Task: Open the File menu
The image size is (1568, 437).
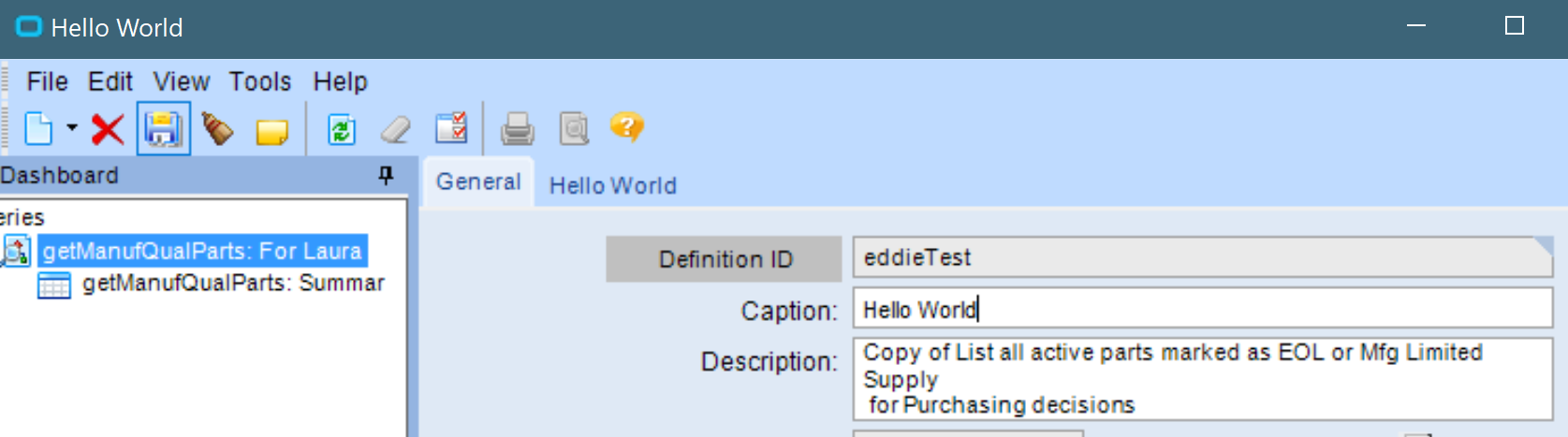Action: pos(47,82)
